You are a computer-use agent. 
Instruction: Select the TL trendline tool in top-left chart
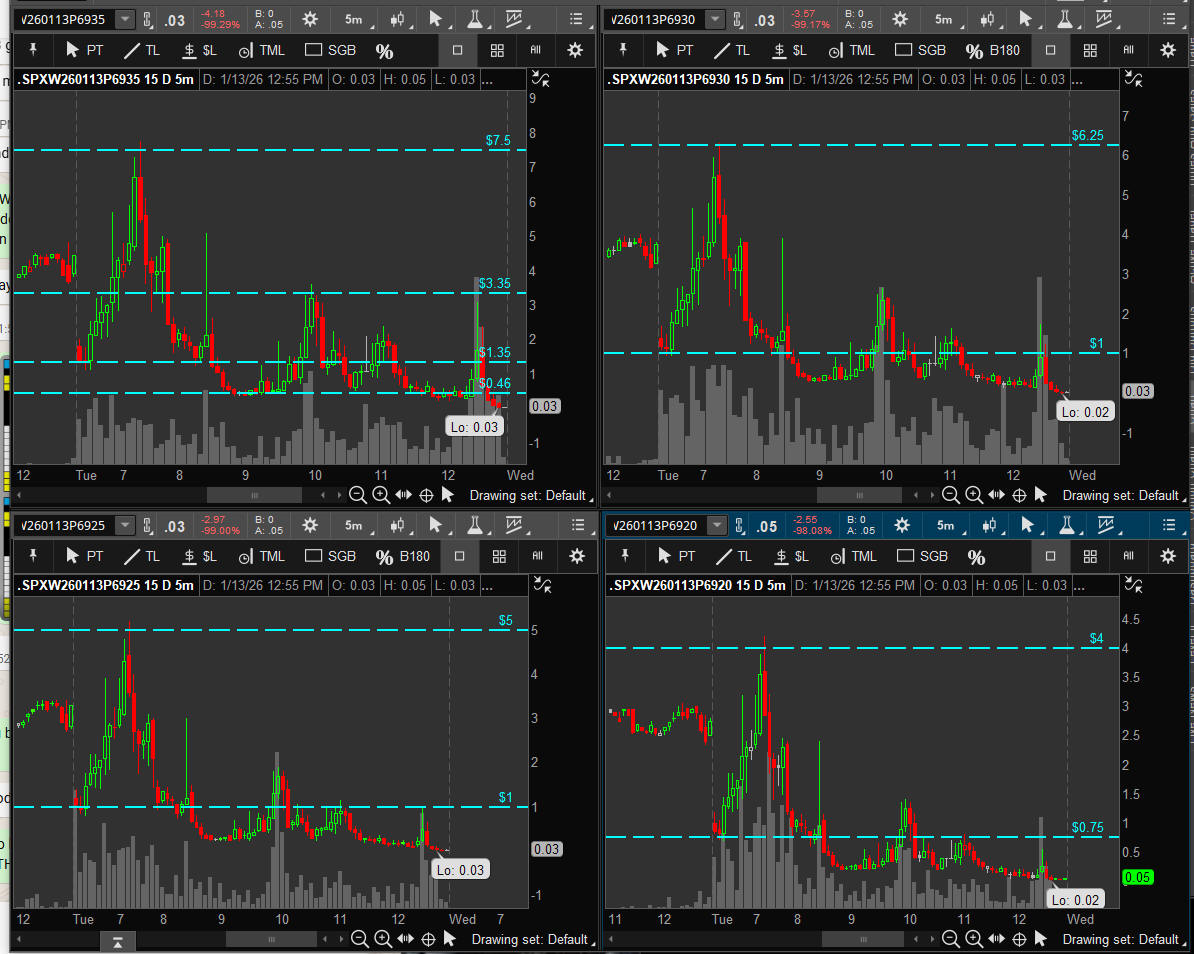(140, 50)
